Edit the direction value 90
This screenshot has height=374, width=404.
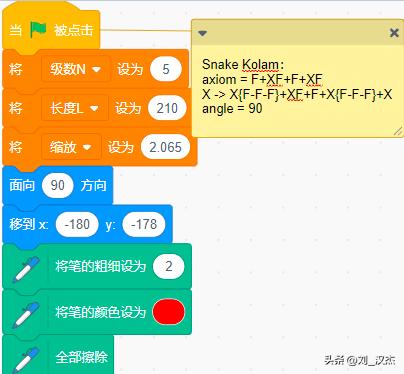[57, 185]
